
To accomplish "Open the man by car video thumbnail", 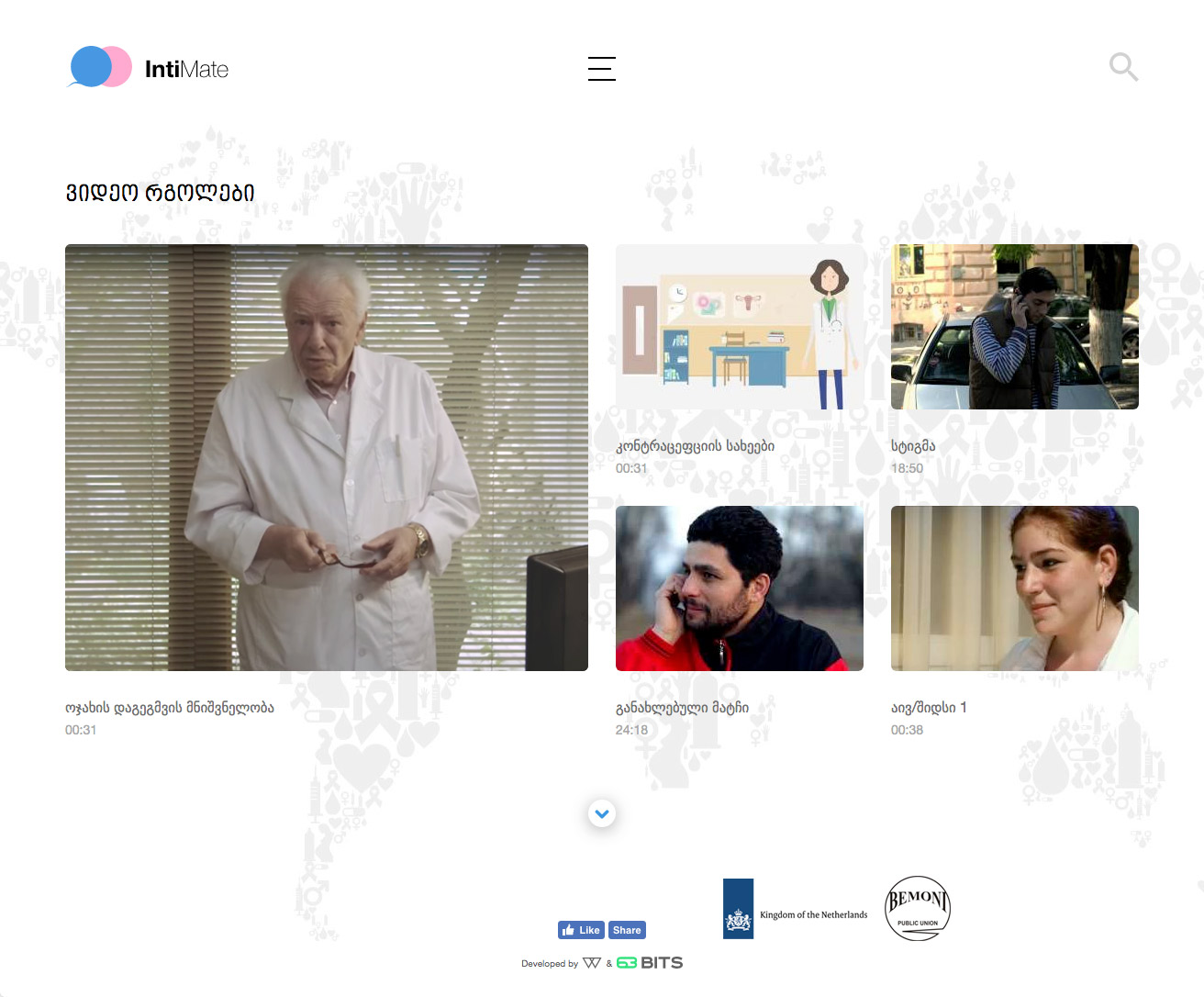I will point(1014,327).
